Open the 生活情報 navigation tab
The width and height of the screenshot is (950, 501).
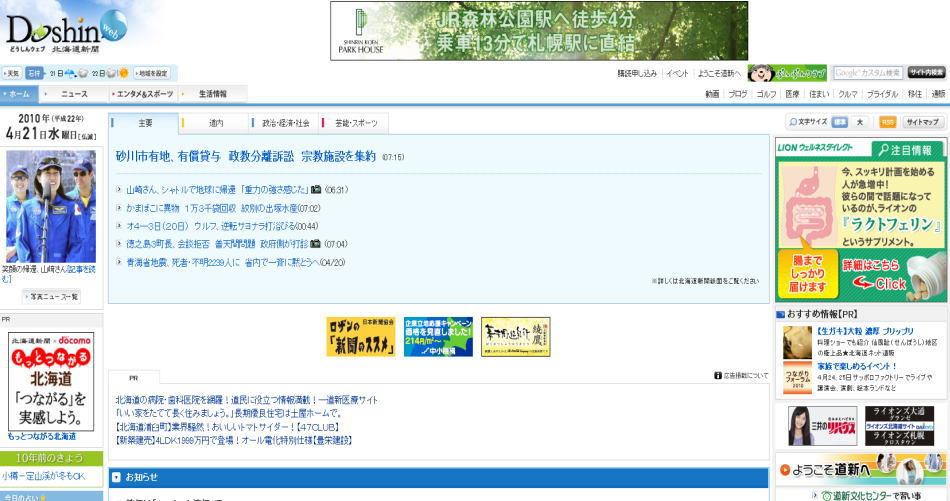point(213,94)
